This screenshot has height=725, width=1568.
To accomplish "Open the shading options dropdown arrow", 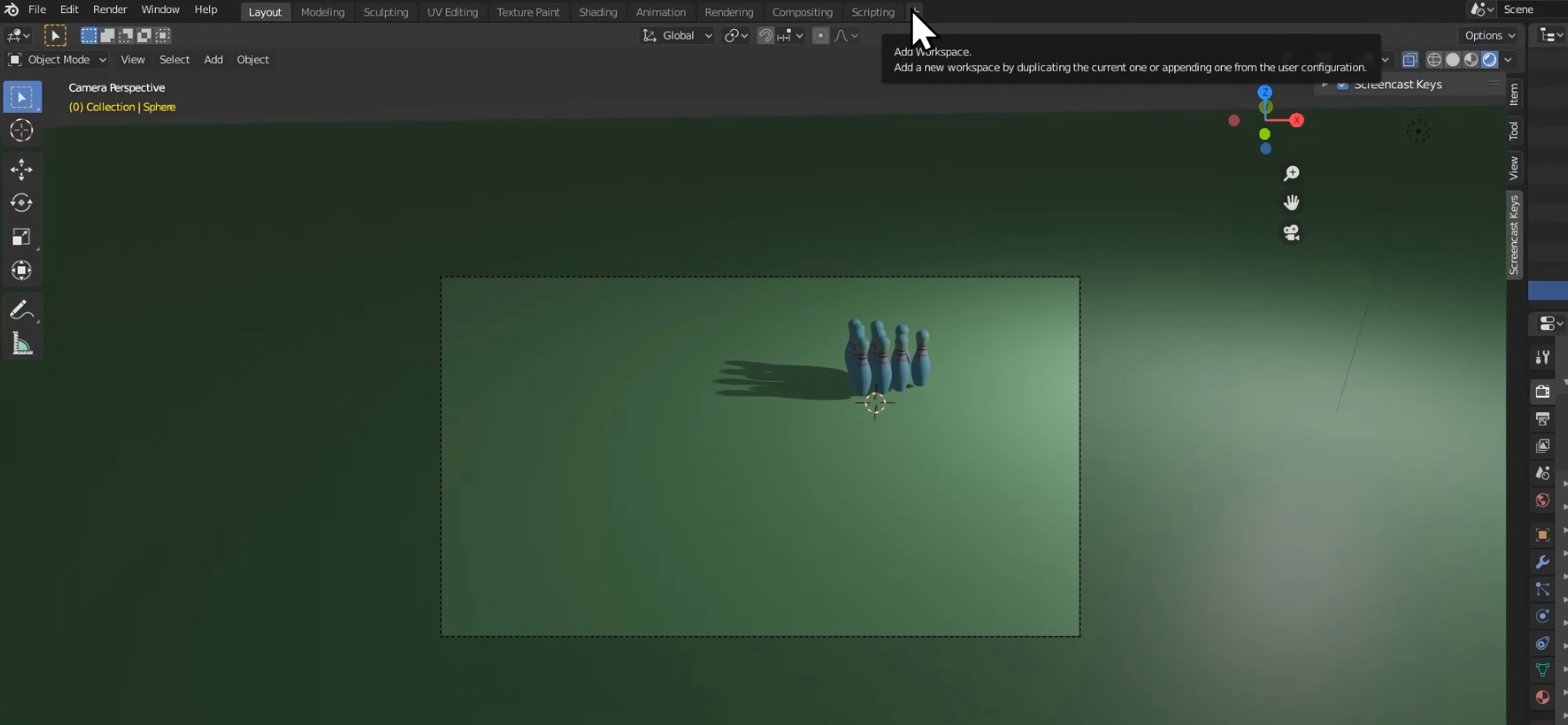I will click(1508, 60).
